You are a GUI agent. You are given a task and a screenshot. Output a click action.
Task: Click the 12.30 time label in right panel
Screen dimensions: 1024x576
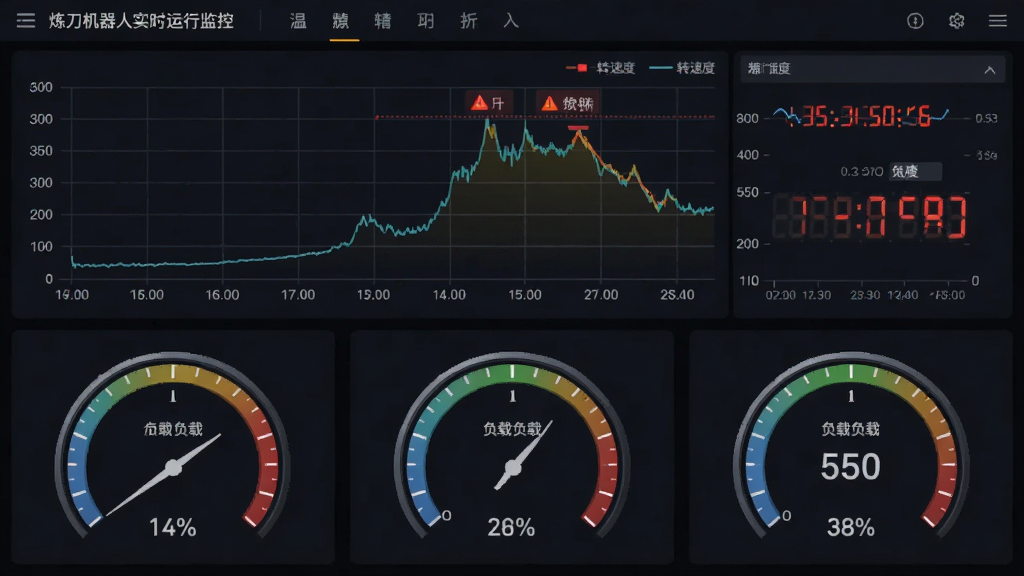(x=816, y=295)
